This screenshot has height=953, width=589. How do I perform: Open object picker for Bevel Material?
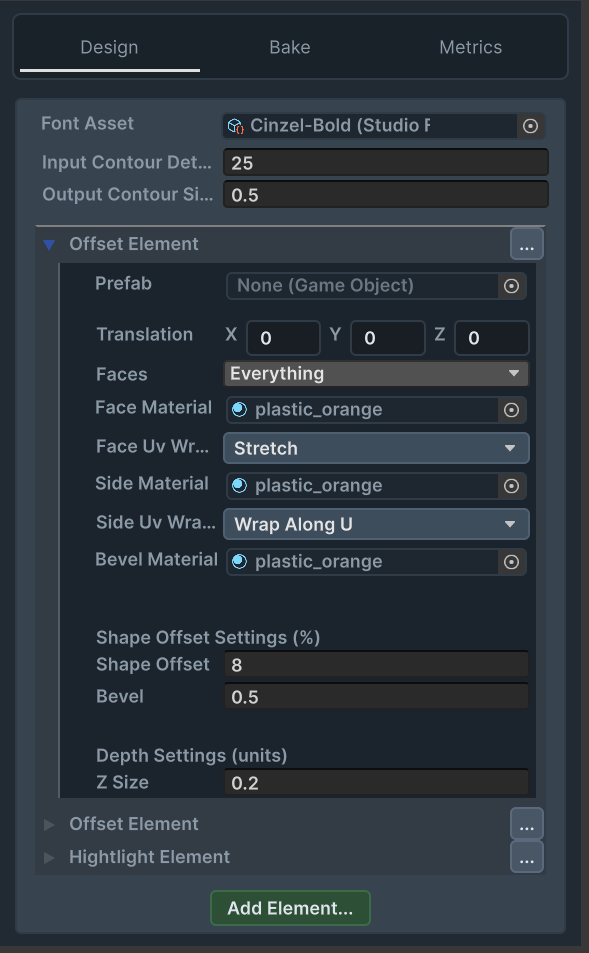pyautogui.click(x=511, y=562)
